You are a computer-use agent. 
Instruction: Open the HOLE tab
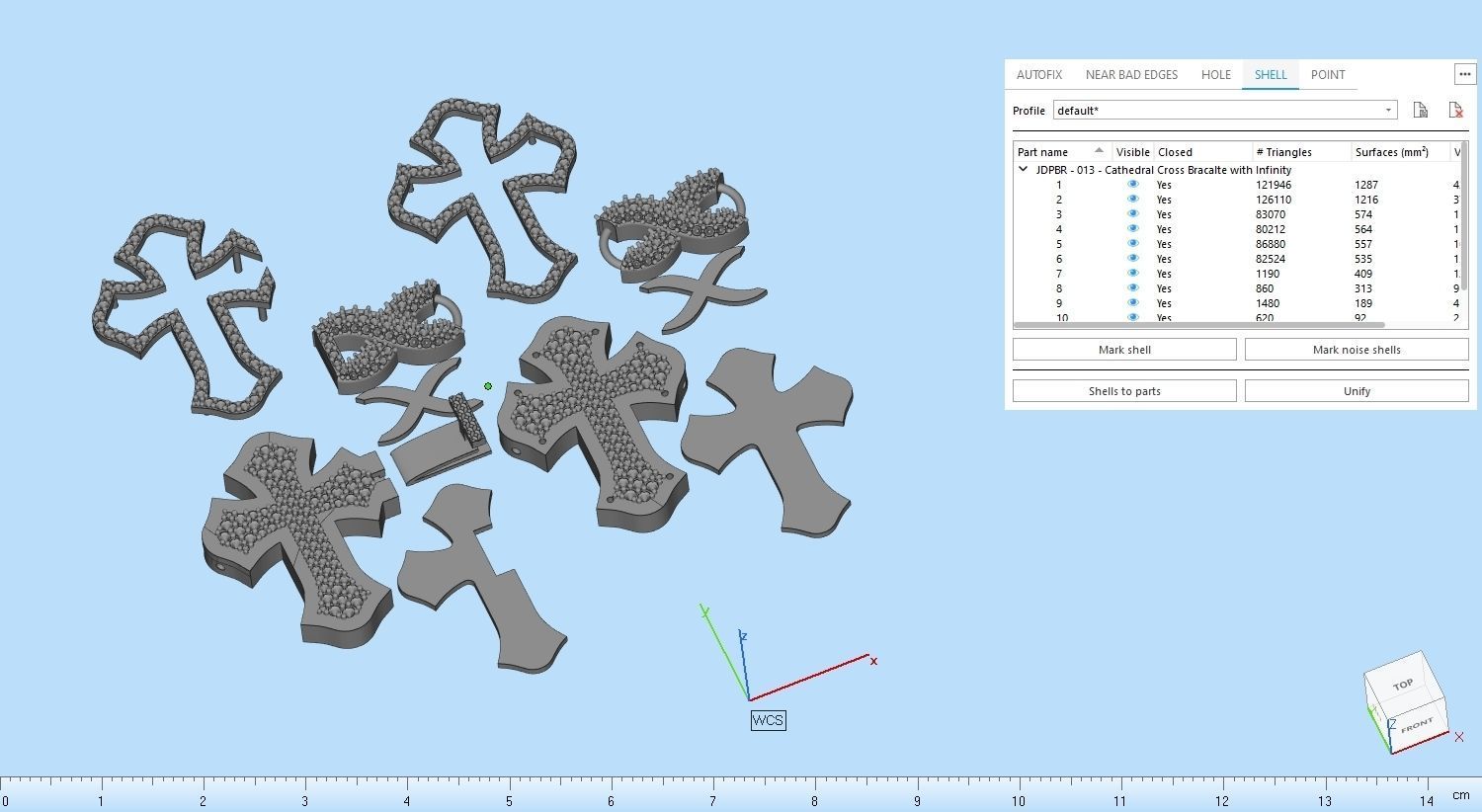click(x=1216, y=75)
